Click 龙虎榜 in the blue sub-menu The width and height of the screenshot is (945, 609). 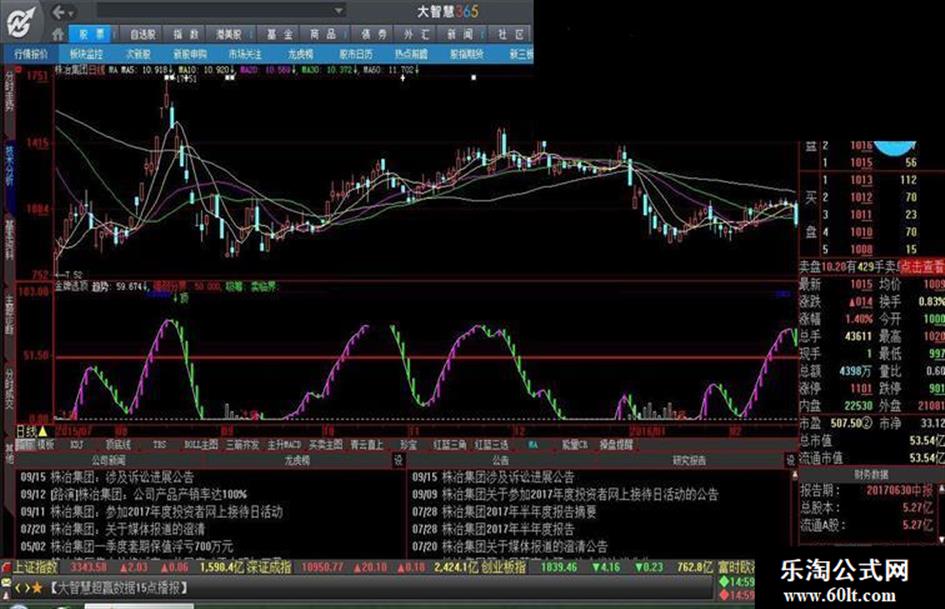(x=300, y=54)
